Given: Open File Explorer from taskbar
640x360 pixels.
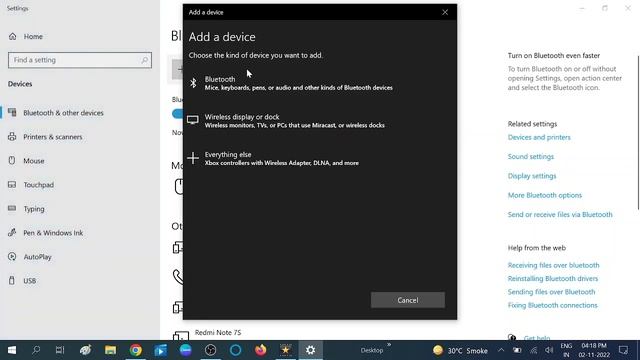Looking at the screenshot, I should (x=110, y=350).
